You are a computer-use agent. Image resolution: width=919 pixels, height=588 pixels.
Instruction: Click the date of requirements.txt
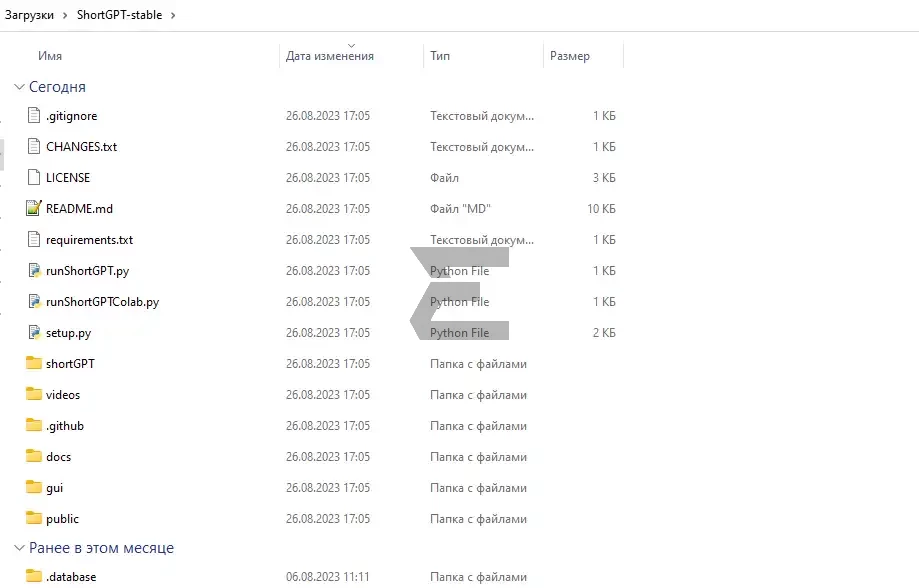click(328, 240)
